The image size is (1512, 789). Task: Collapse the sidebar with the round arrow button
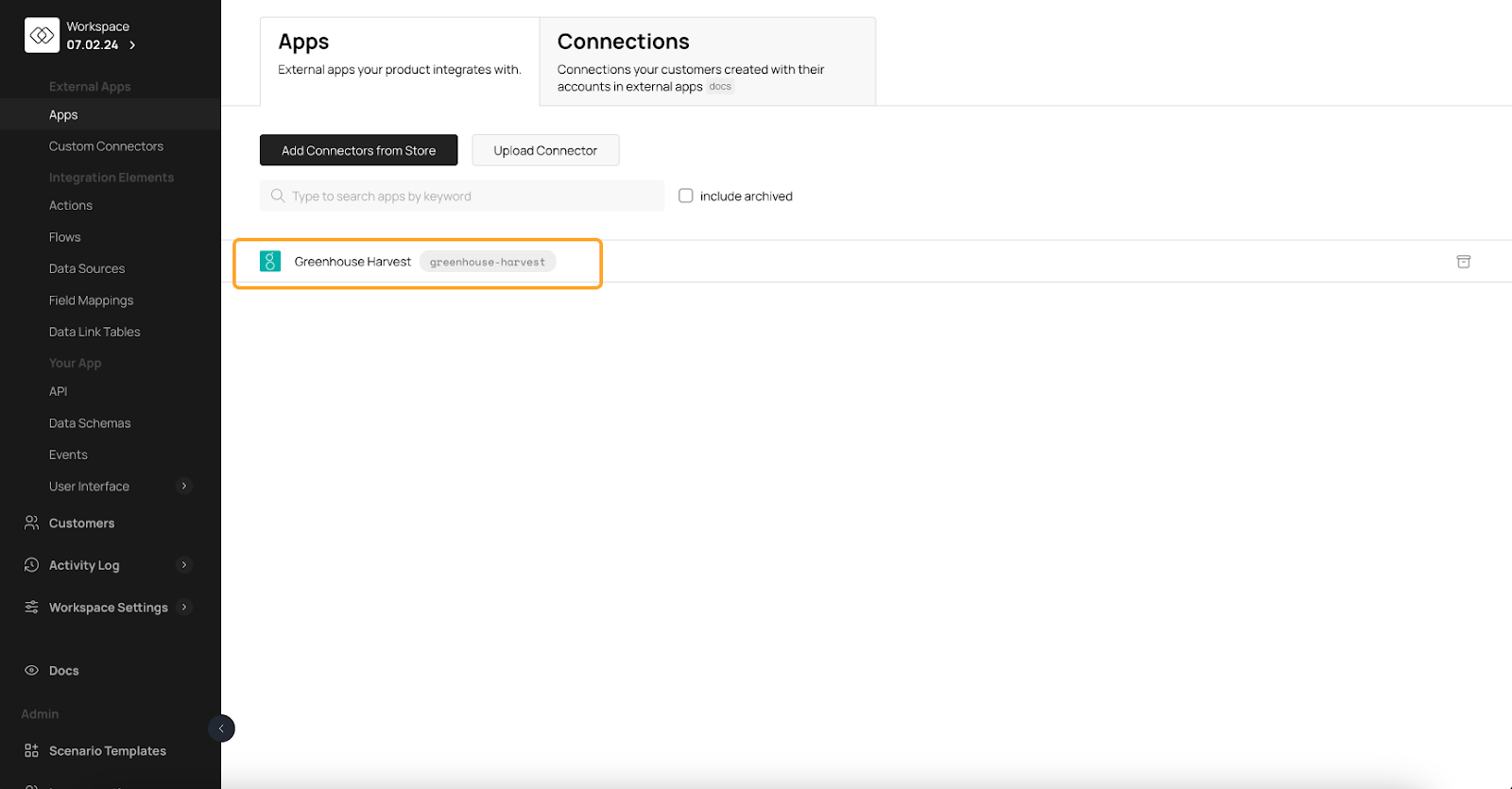tap(221, 729)
